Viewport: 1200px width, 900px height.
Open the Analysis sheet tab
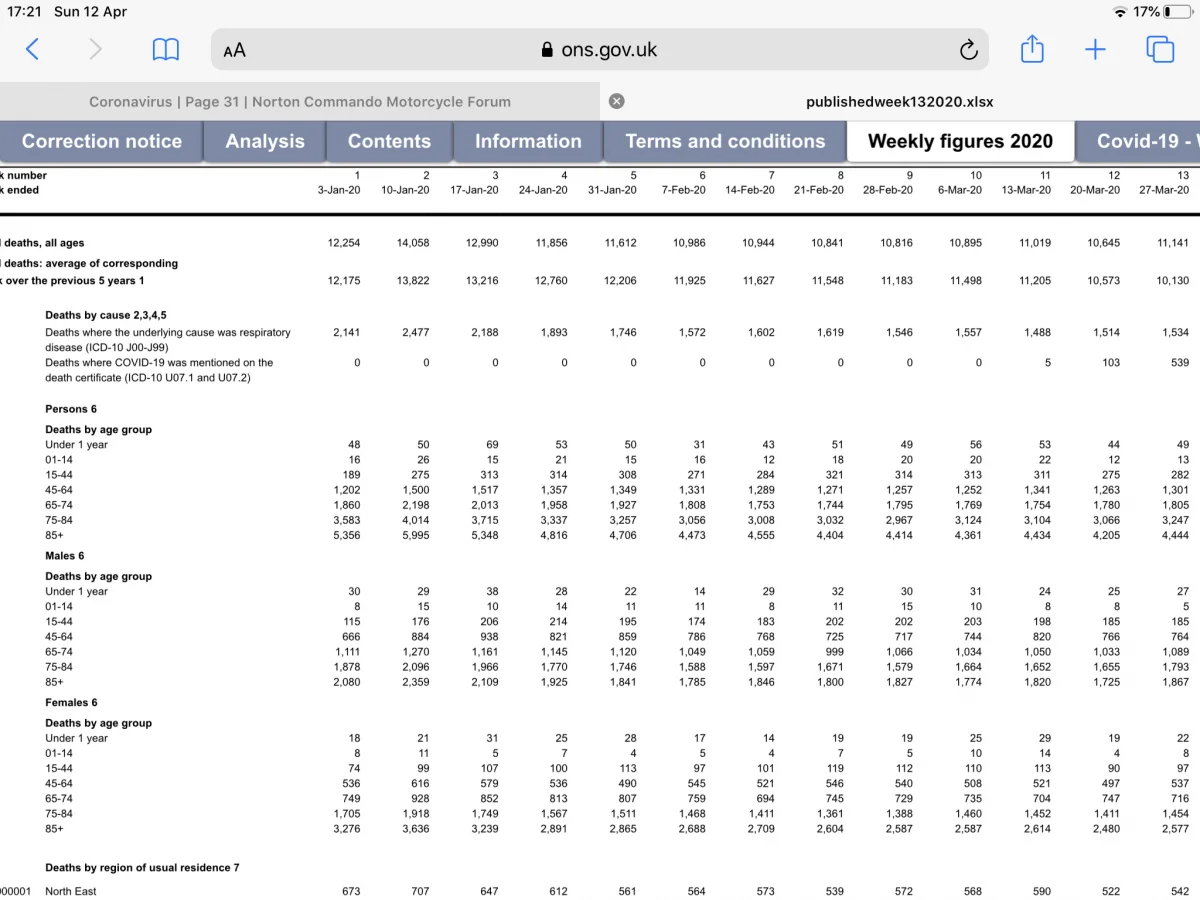[265, 141]
